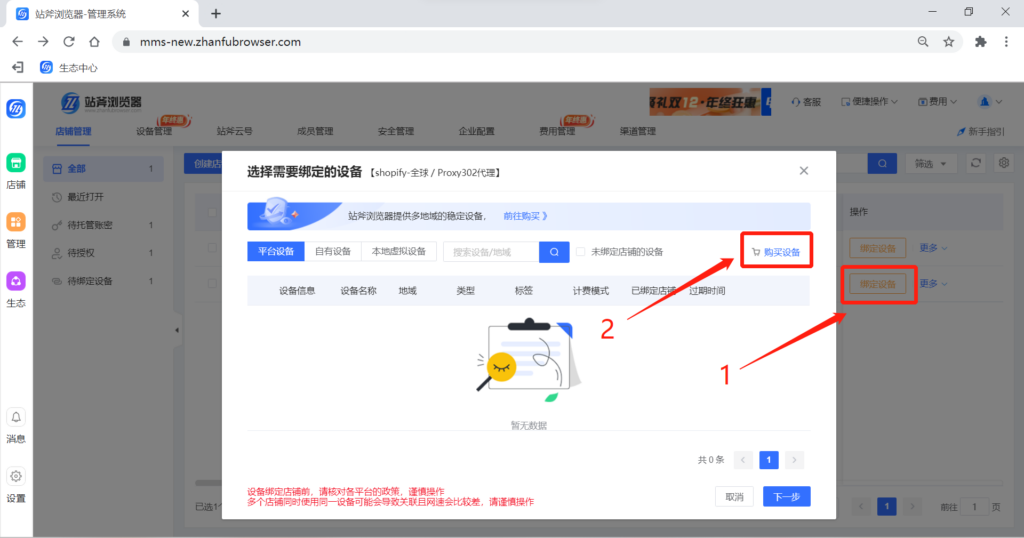Click 绑定设备 in the second row
Viewport: 1024px width, 538px height.
878,284
